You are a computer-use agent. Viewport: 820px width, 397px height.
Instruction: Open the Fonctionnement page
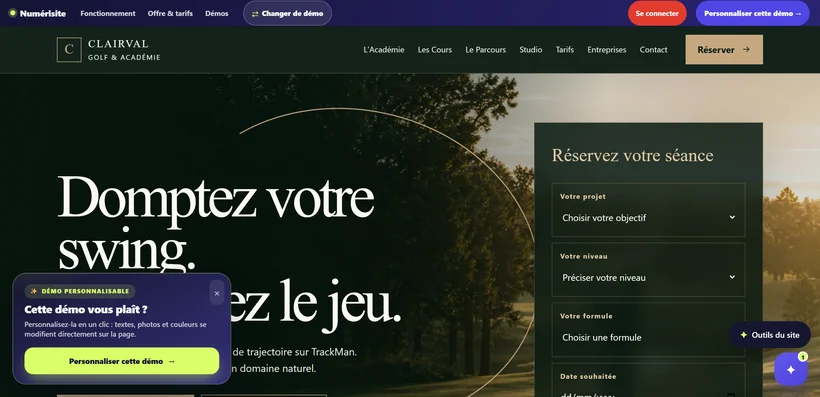108,14
